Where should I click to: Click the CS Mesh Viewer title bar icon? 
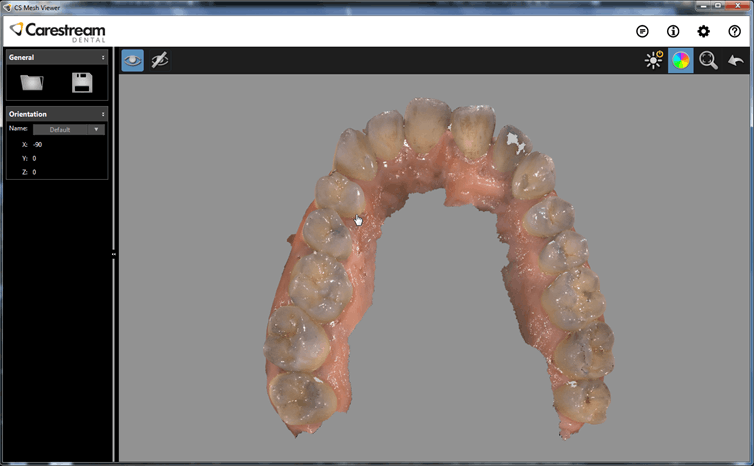click(7, 7)
